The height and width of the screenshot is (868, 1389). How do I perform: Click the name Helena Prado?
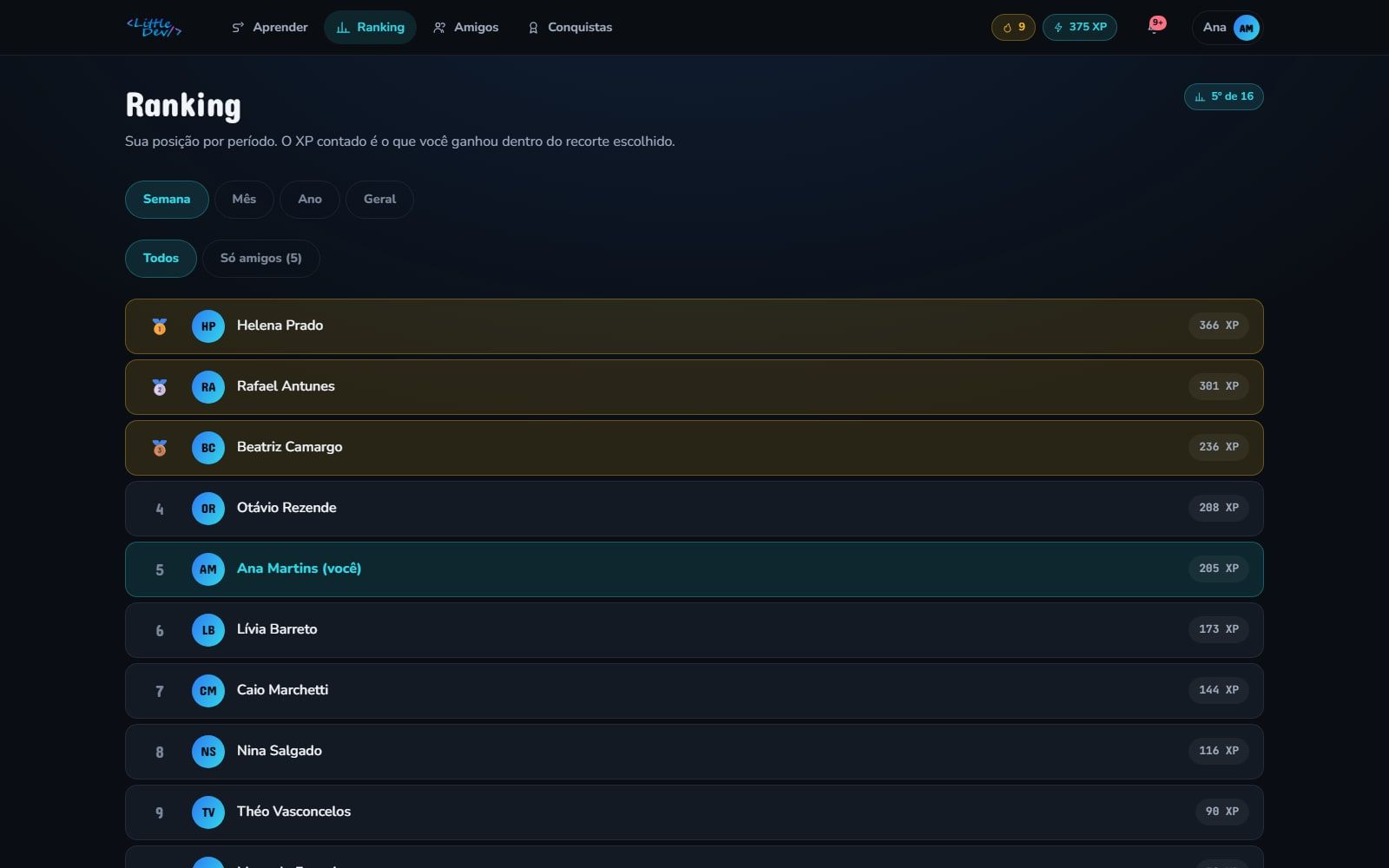point(280,325)
